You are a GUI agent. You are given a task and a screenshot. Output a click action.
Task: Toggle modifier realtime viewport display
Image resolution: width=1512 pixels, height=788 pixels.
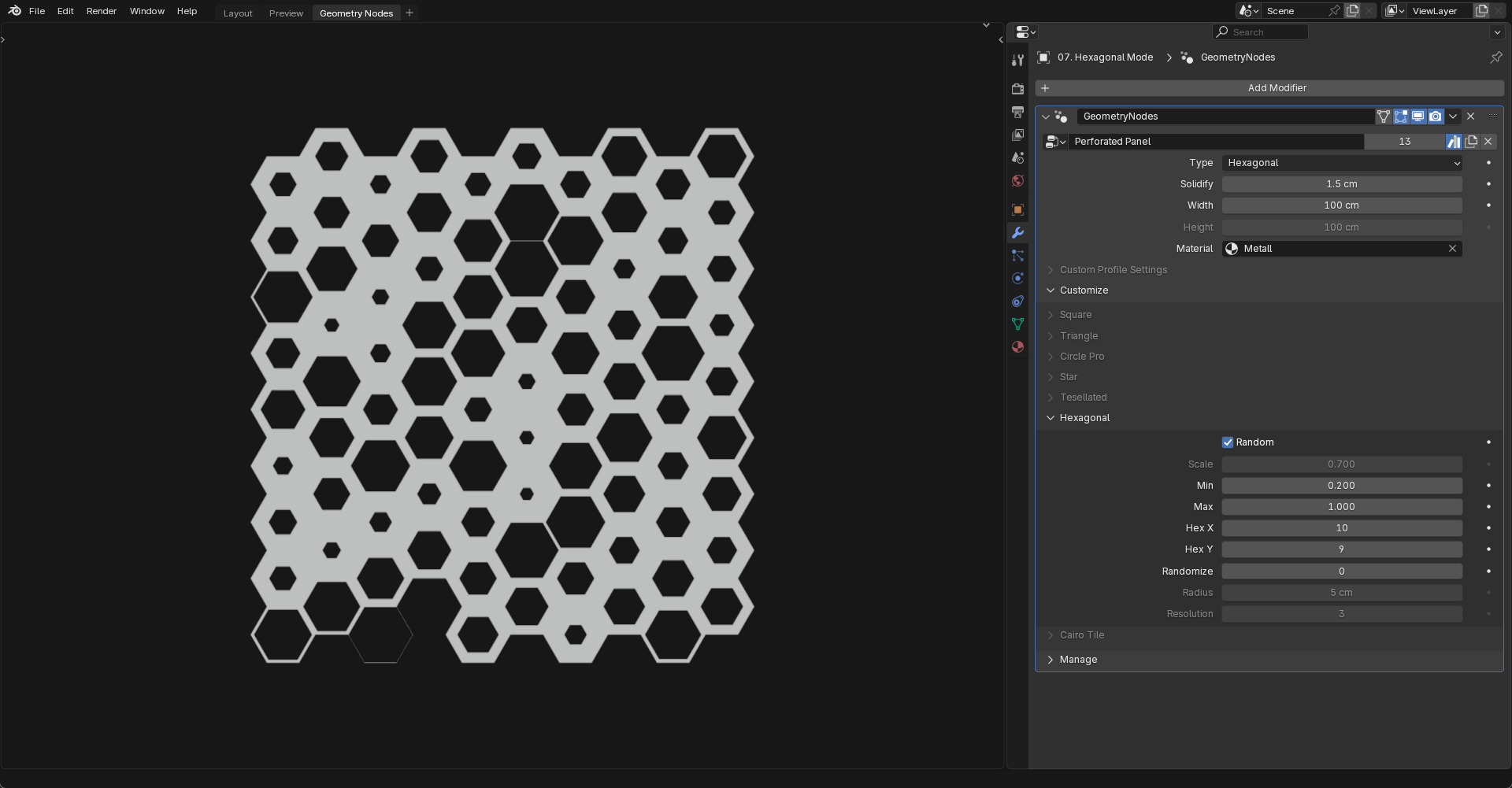point(1417,116)
